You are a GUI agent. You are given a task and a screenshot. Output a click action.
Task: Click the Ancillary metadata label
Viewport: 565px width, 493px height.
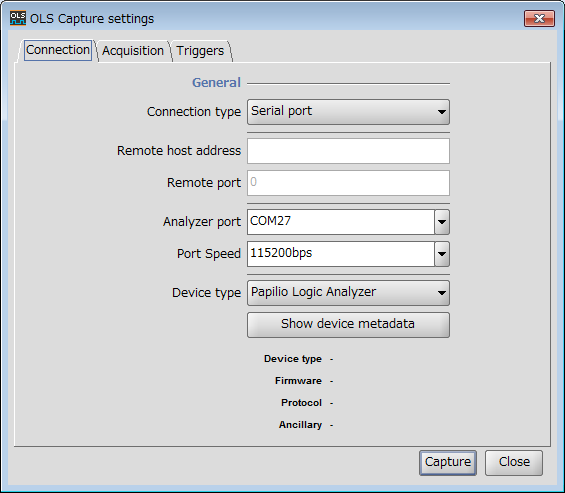click(x=300, y=425)
